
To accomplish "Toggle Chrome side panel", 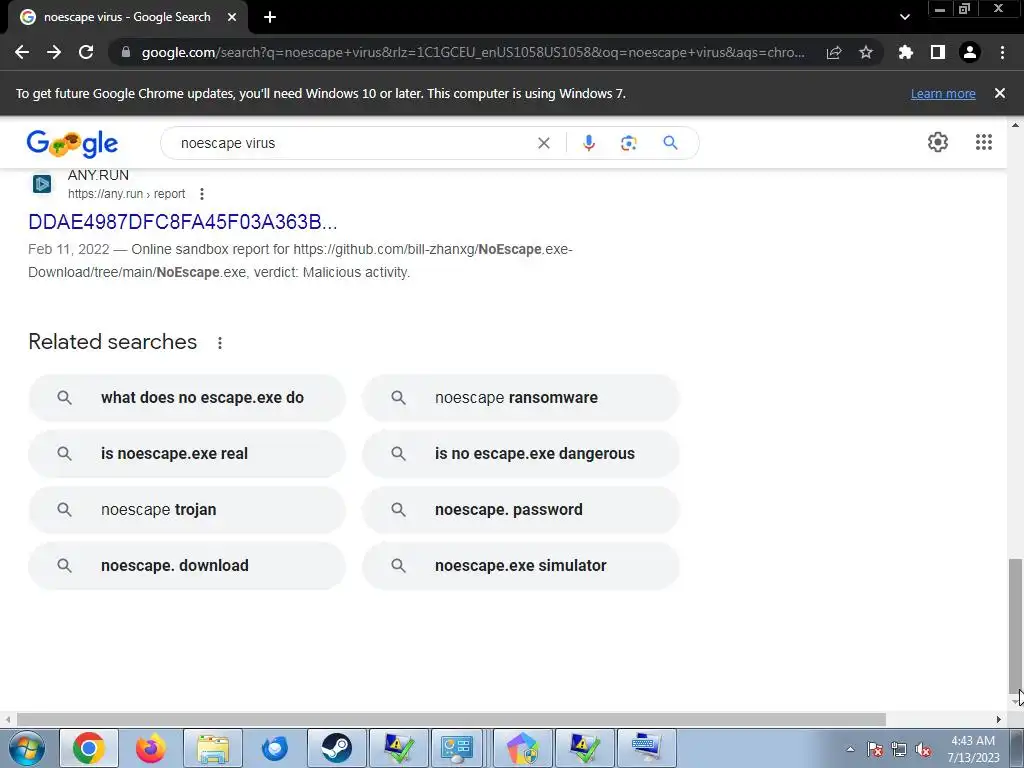I will (938, 52).
